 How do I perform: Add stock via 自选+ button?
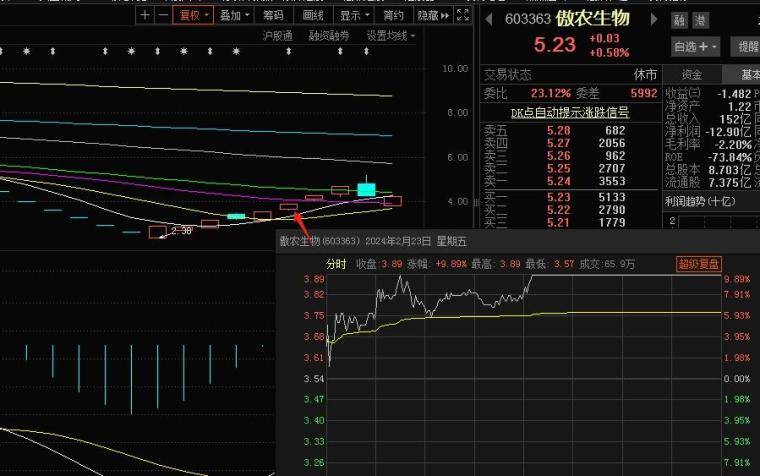click(695, 47)
